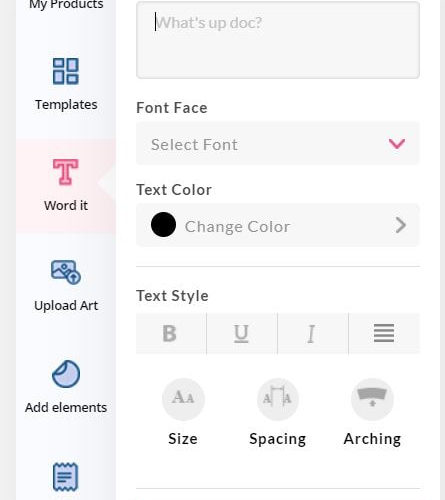Screen dimensions: 445x500
Task: Click the What's up doc text field
Action: click(x=278, y=40)
